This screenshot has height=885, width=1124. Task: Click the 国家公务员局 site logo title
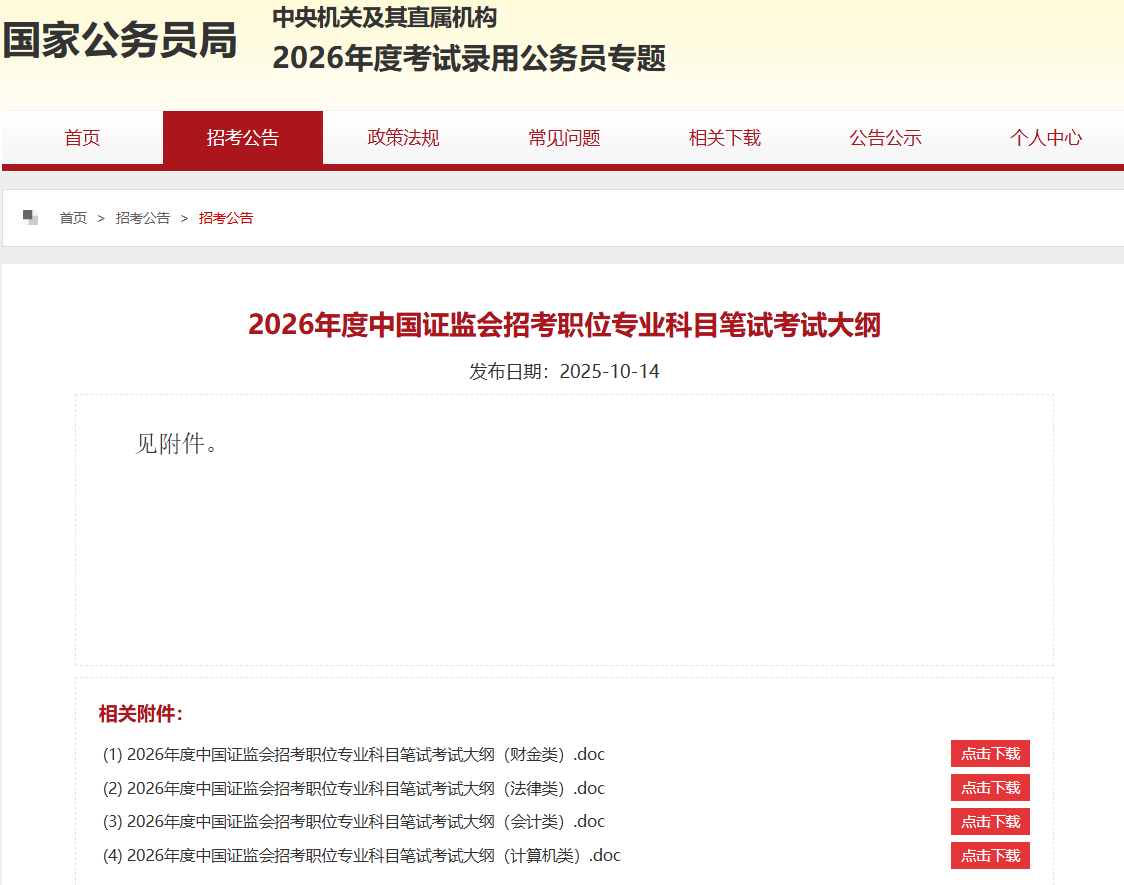coord(120,41)
